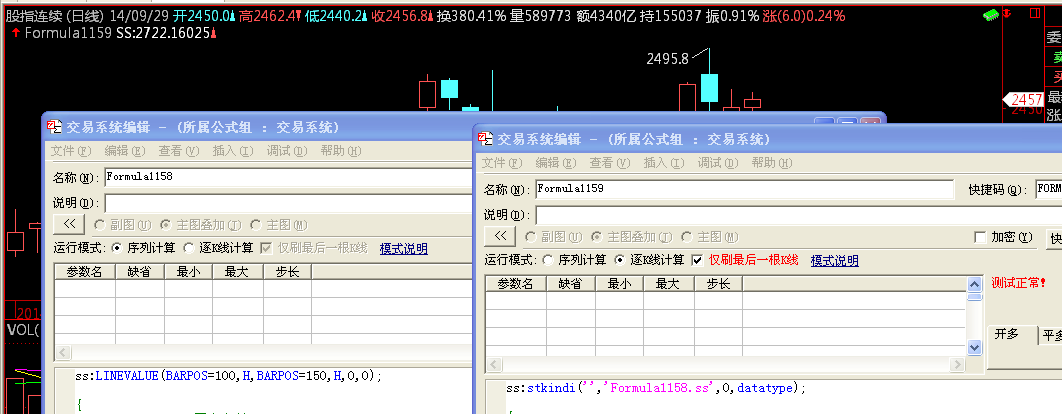Select 主图 radio in Formula1158 window

(255, 225)
